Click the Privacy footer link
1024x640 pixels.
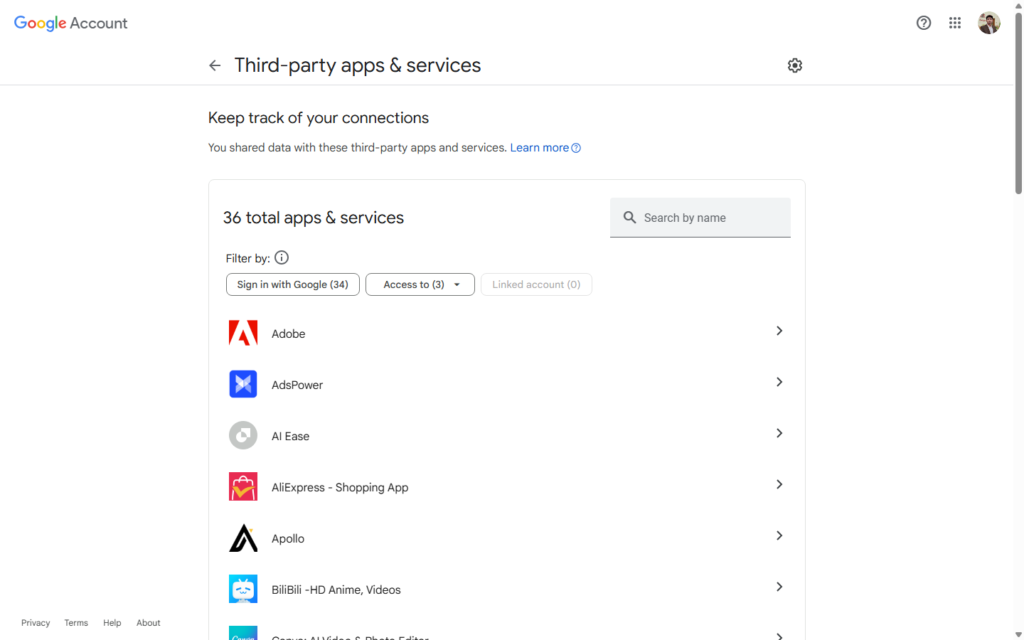(35, 623)
